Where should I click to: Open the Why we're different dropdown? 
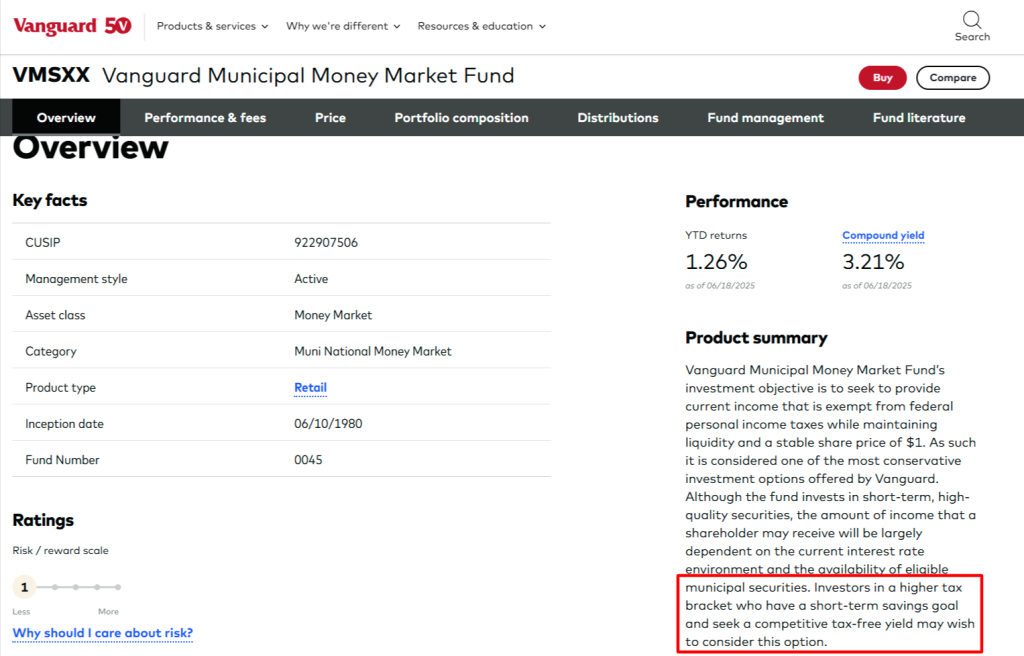click(343, 26)
